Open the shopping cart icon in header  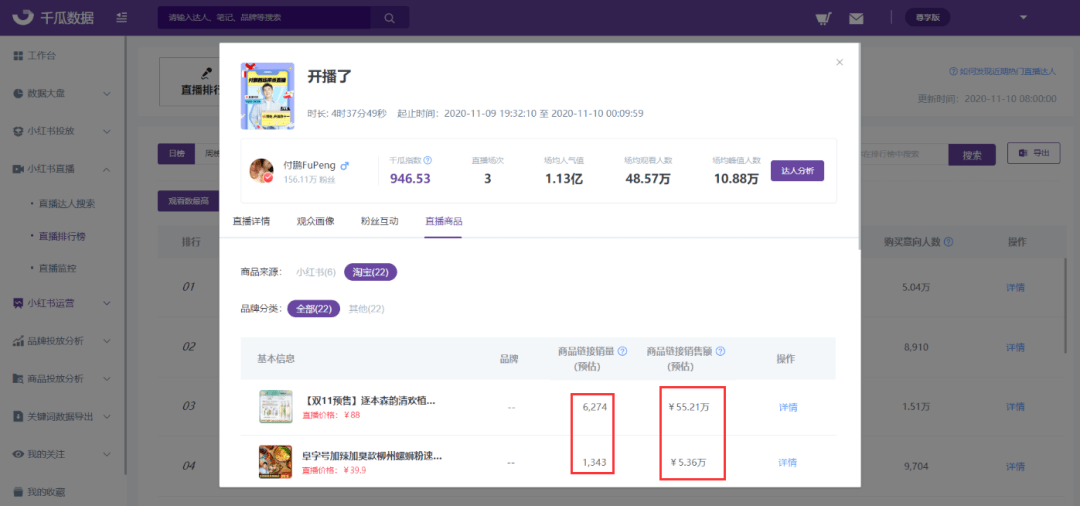(823, 18)
